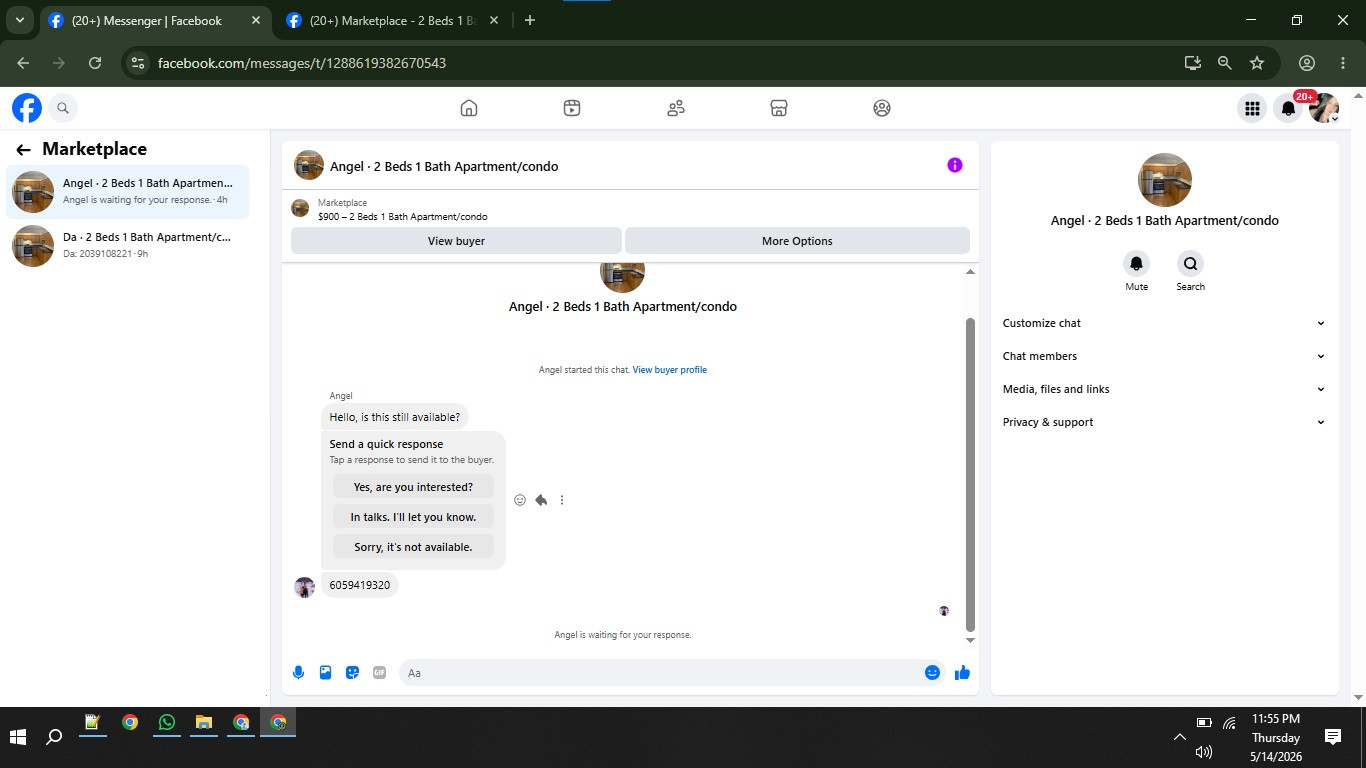
Task: Click the install app icon in address bar
Action: pyautogui.click(x=1192, y=63)
